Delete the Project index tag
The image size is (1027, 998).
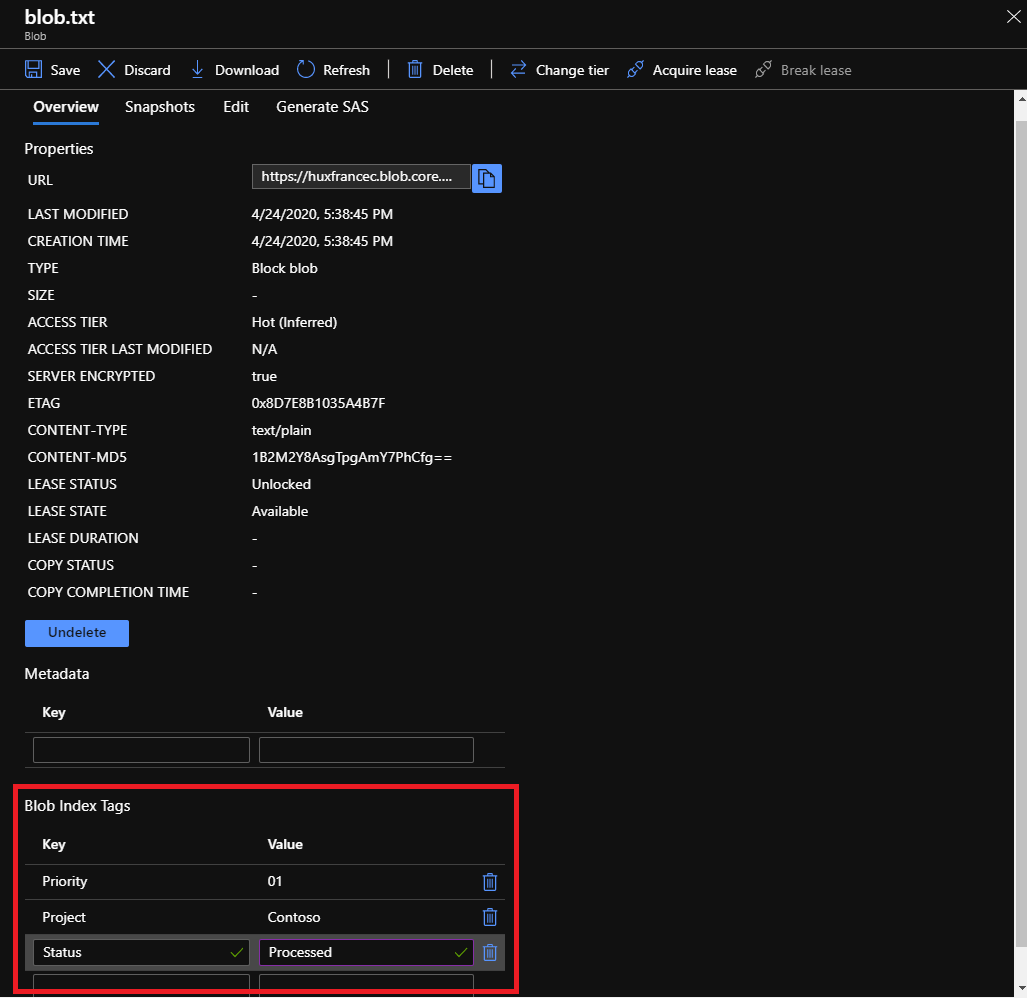[x=489, y=917]
